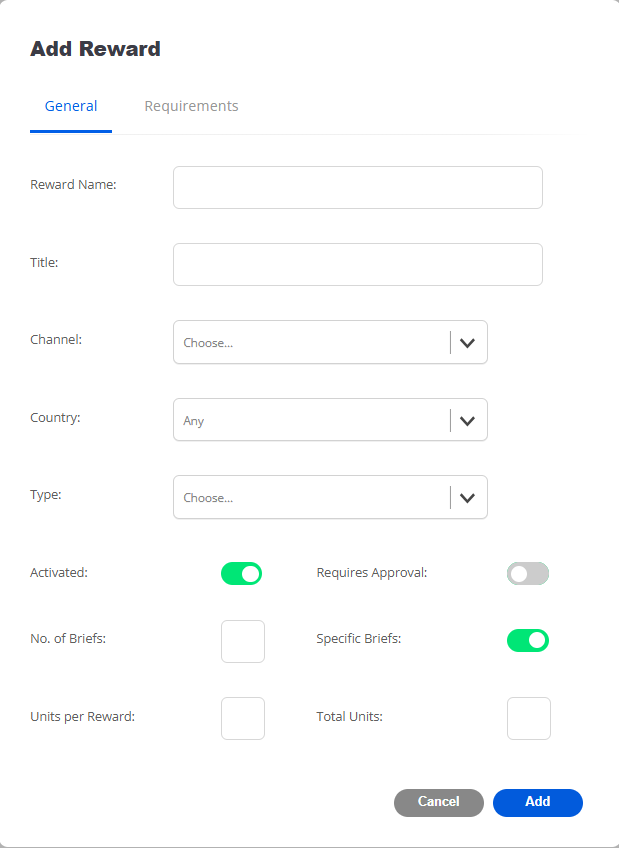The image size is (619, 848).
Task: Open the Channel dropdown chevron
Action: (x=467, y=342)
